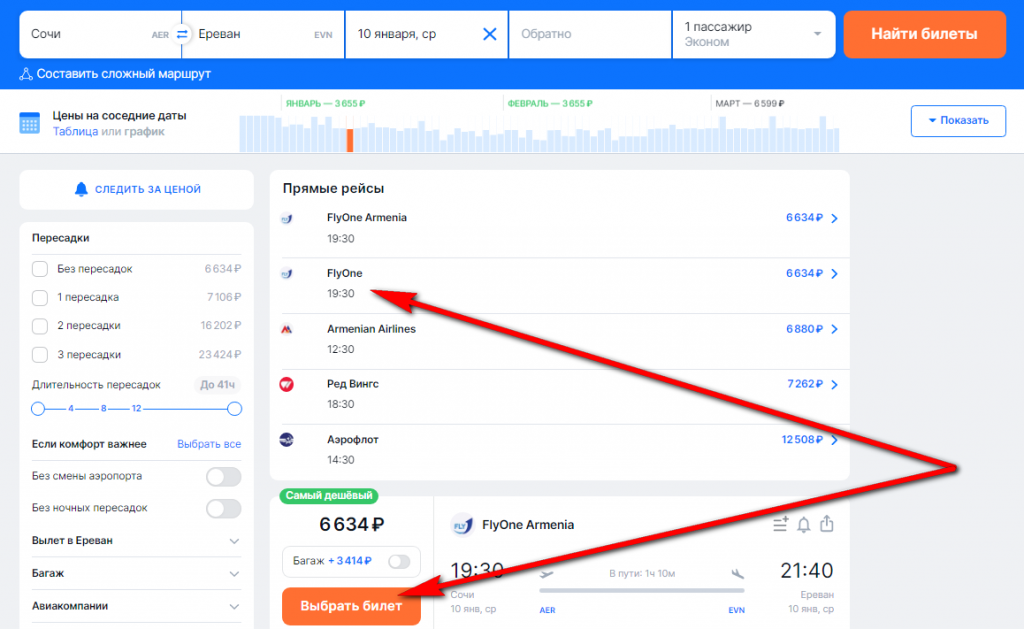Select Ред Вингс 18:30 flight row
This screenshot has width=1024, height=629.
coord(560,395)
